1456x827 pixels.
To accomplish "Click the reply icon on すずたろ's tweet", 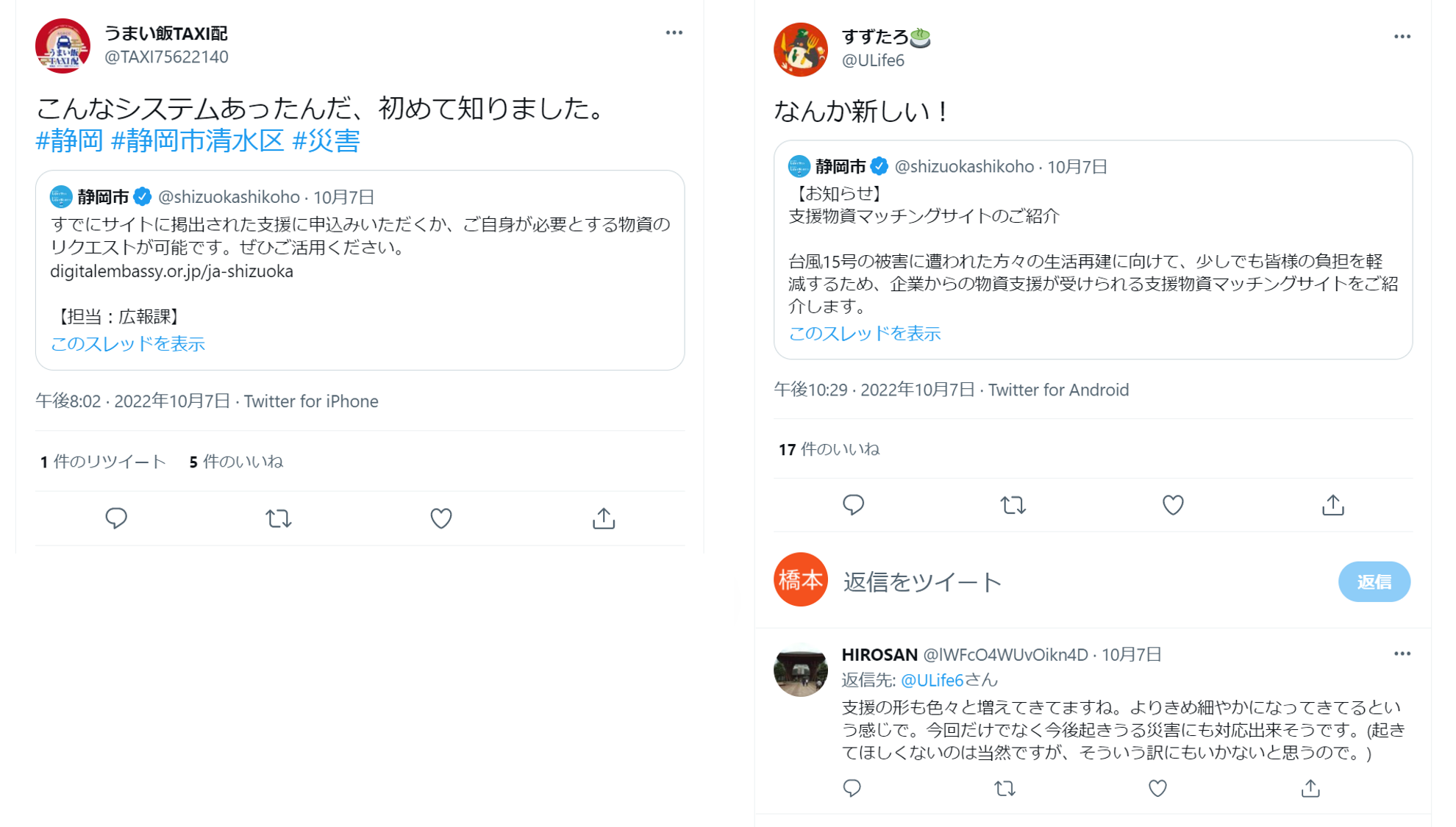I will (x=853, y=506).
